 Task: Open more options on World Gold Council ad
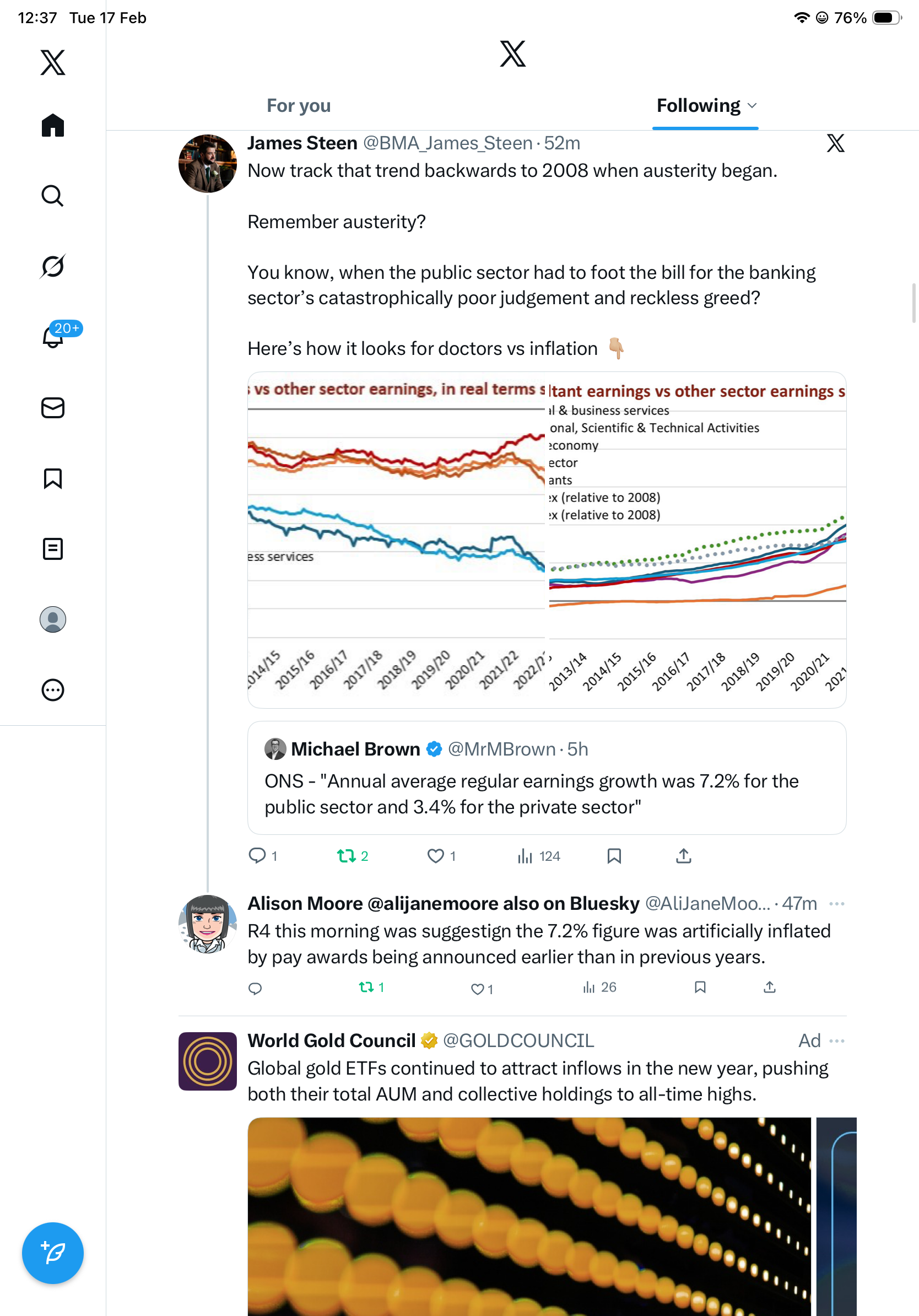836,1041
